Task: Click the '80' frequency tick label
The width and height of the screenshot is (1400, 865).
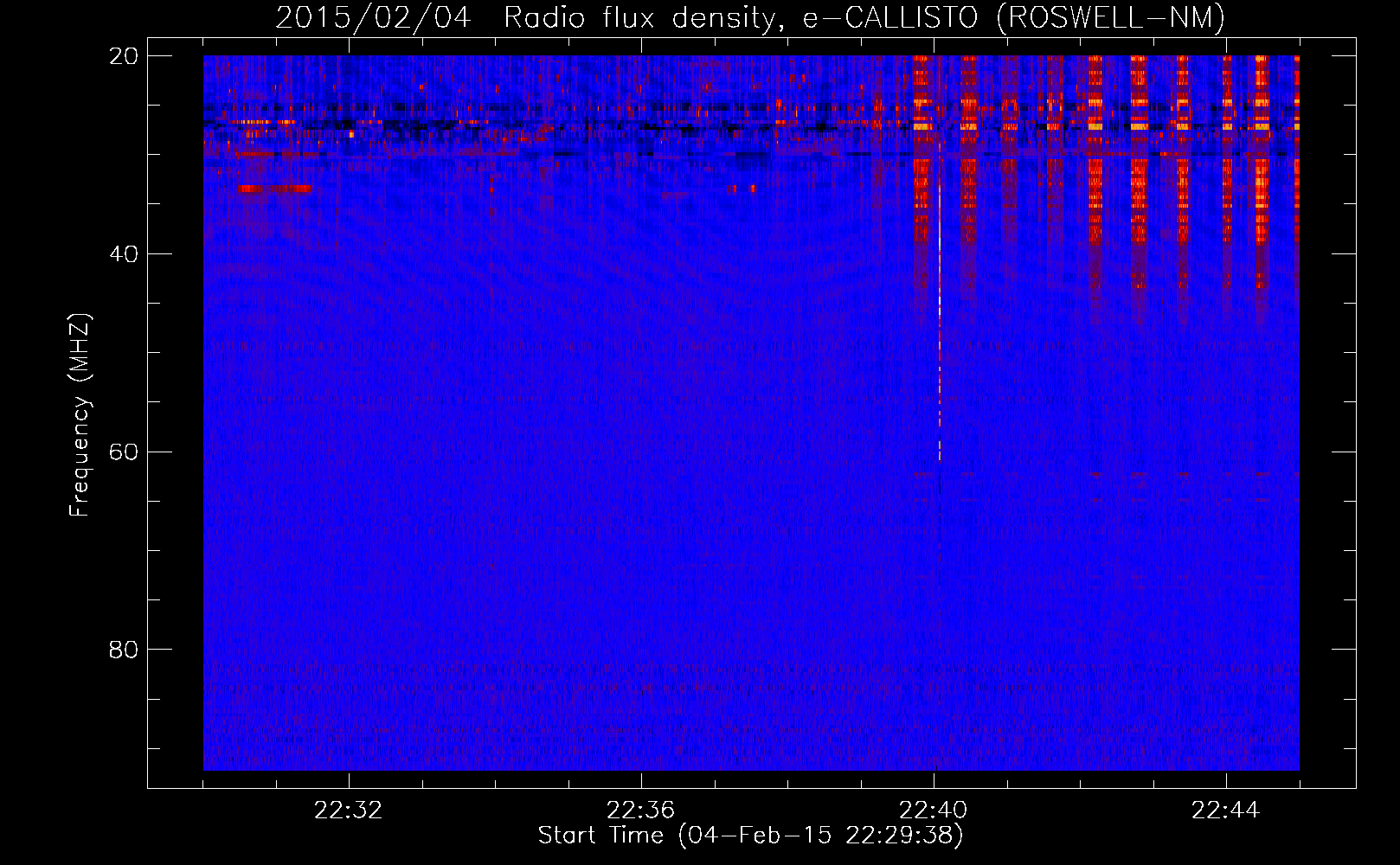Action: pyautogui.click(x=124, y=649)
